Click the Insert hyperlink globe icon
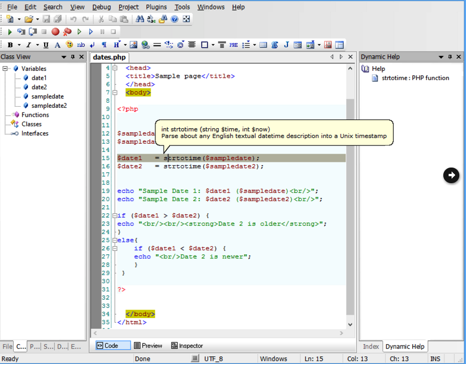 pyautogui.click(x=145, y=45)
